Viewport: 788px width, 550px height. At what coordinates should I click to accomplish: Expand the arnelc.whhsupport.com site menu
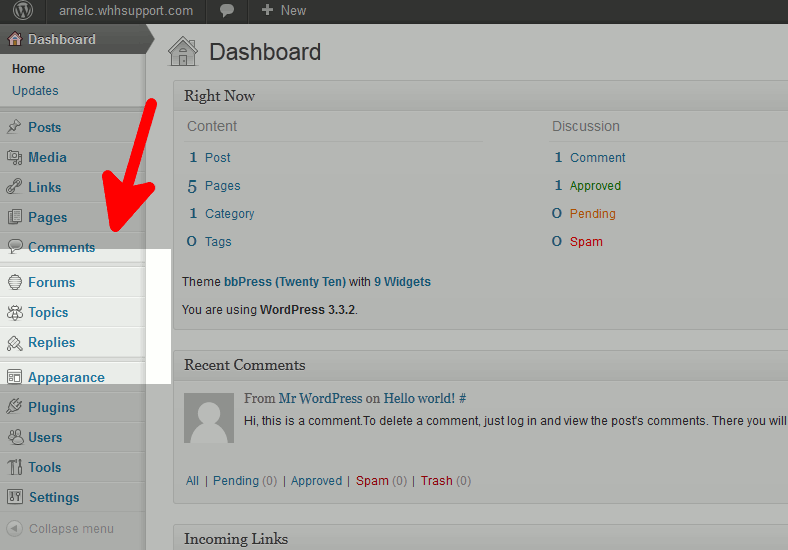pos(126,11)
